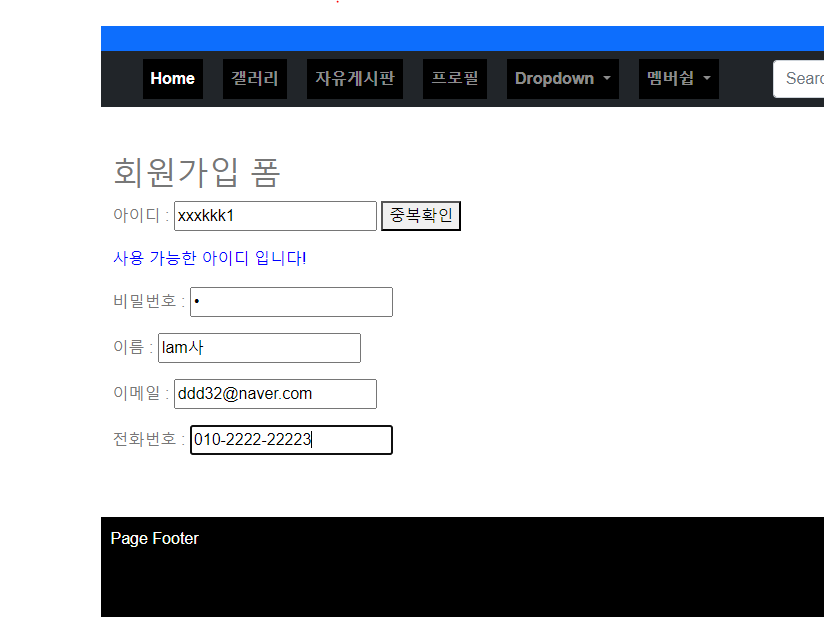Expand the Dropdown nav menu

tap(563, 79)
